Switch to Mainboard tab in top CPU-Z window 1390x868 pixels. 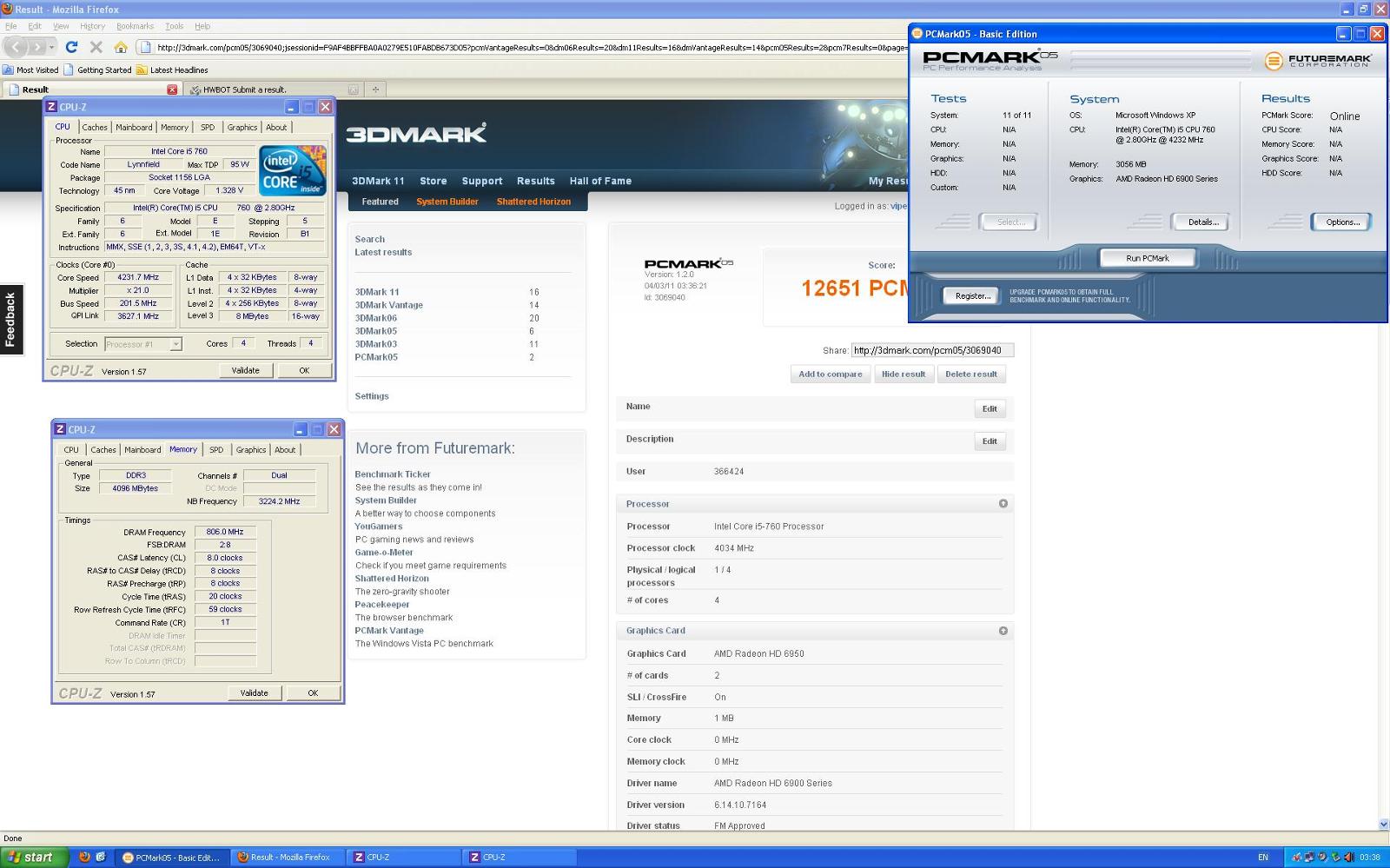coord(134,127)
